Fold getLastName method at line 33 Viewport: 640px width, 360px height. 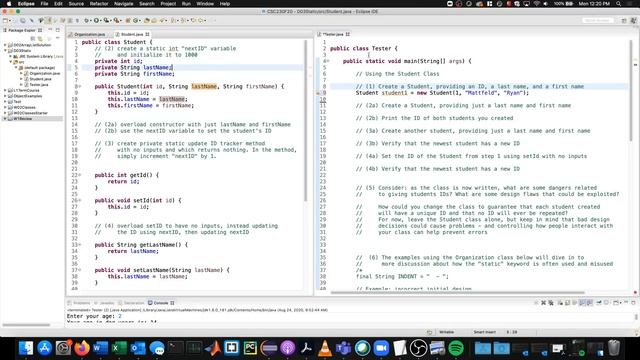coord(80,245)
